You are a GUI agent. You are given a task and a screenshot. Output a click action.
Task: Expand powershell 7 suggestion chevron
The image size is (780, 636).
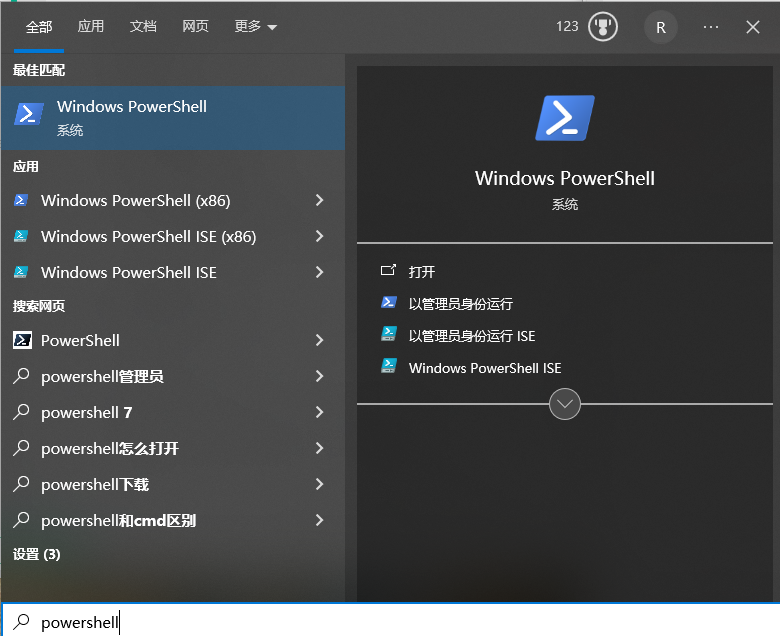coord(319,412)
